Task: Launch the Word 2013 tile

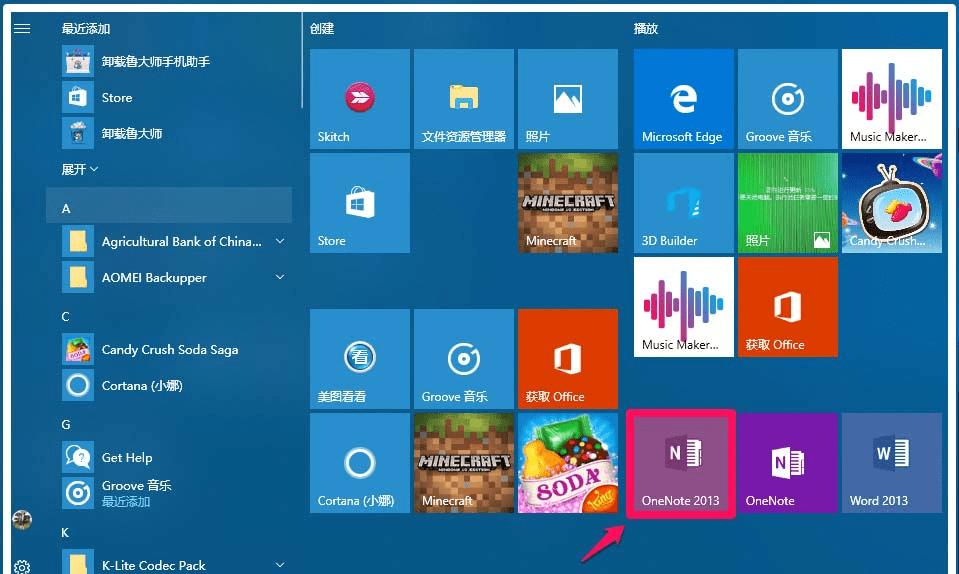Action: click(x=892, y=463)
